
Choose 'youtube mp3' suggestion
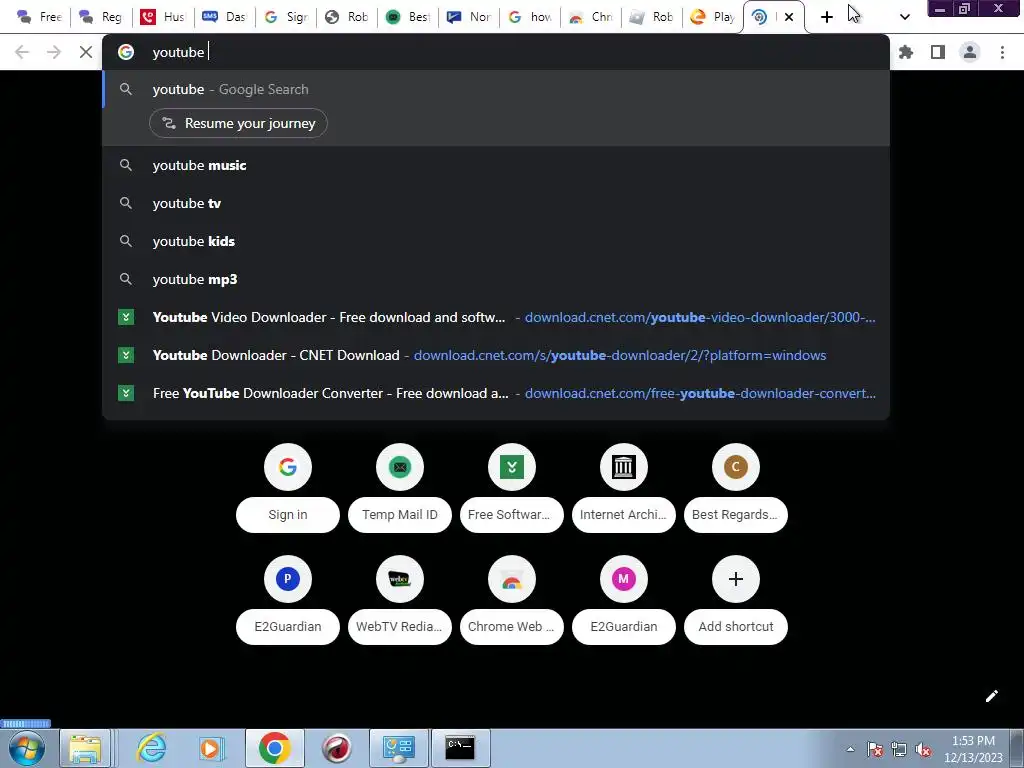click(x=496, y=279)
